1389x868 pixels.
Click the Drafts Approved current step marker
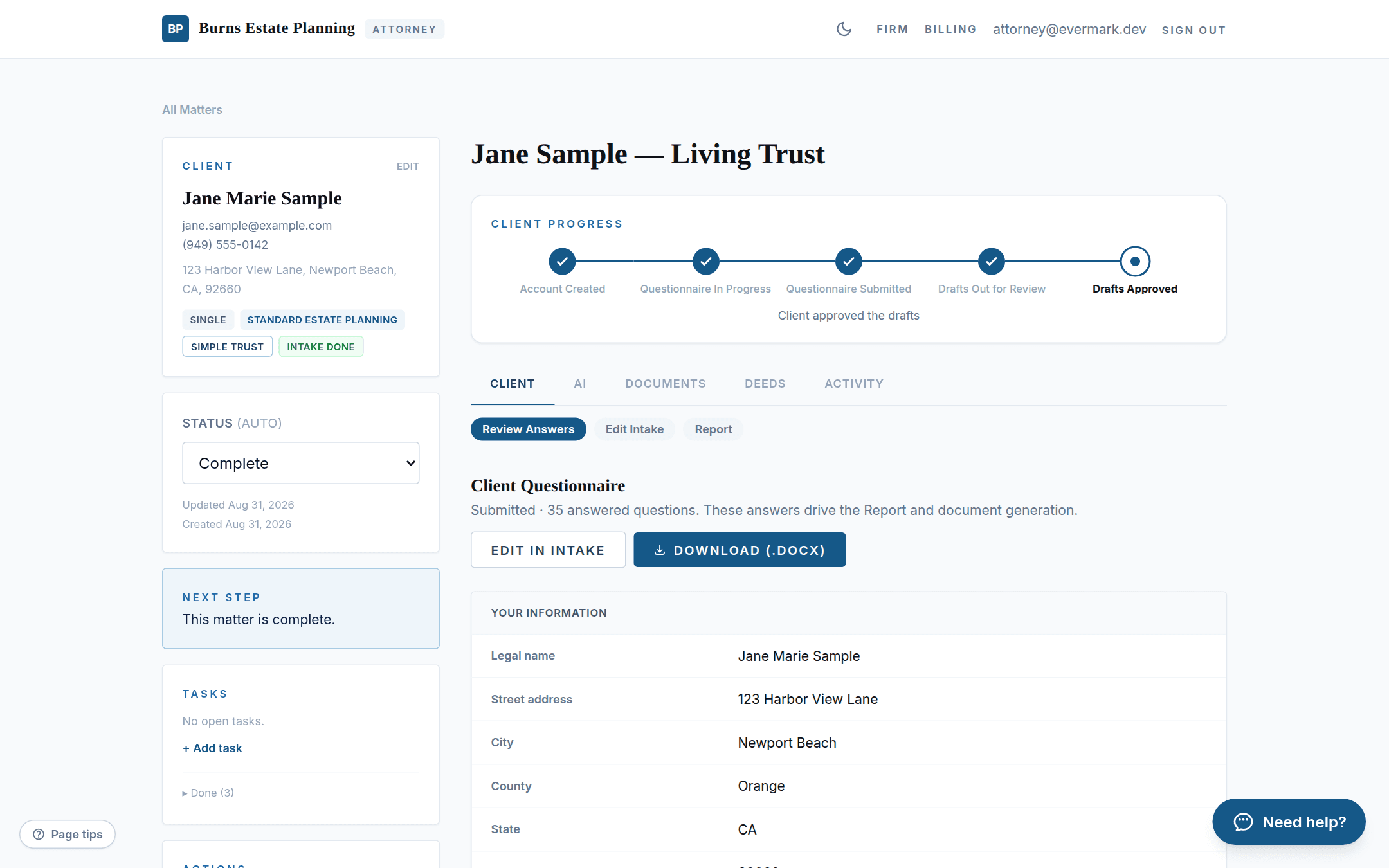[x=1135, y=261]
